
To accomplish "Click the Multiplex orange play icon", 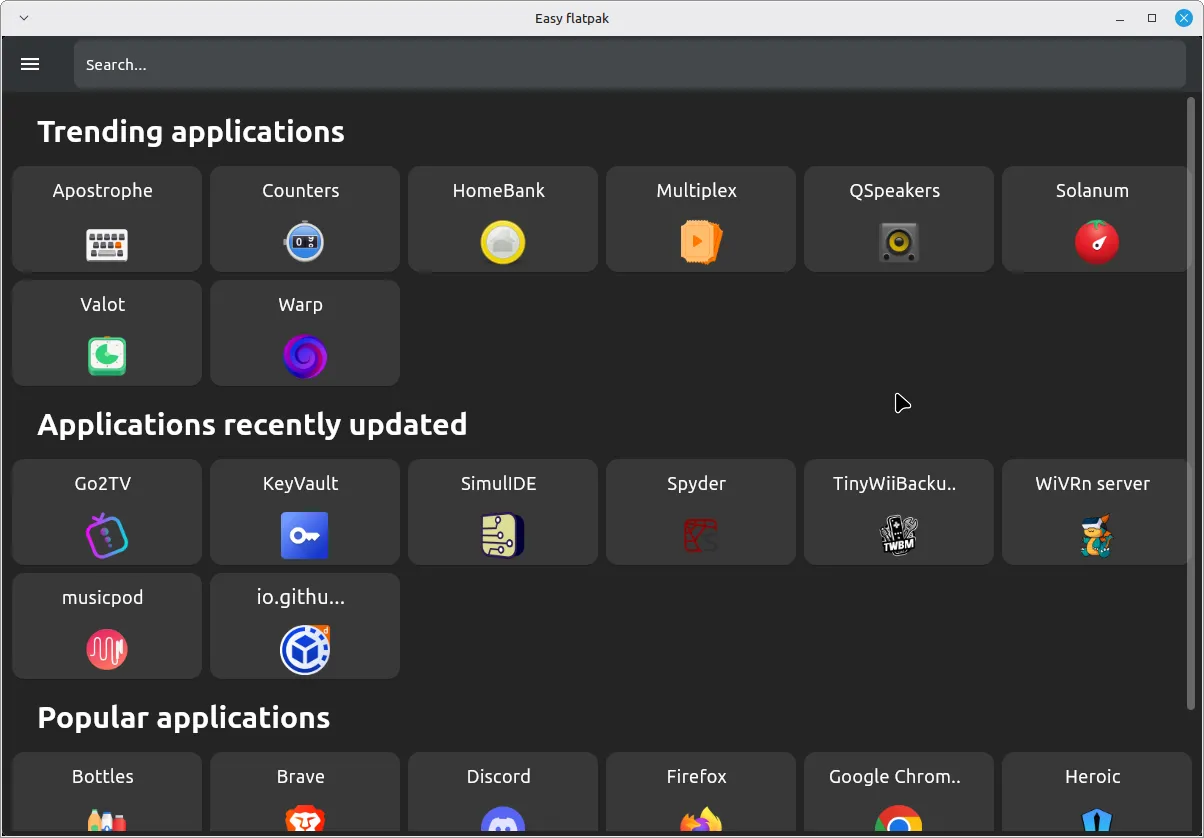I will (700, 242).
